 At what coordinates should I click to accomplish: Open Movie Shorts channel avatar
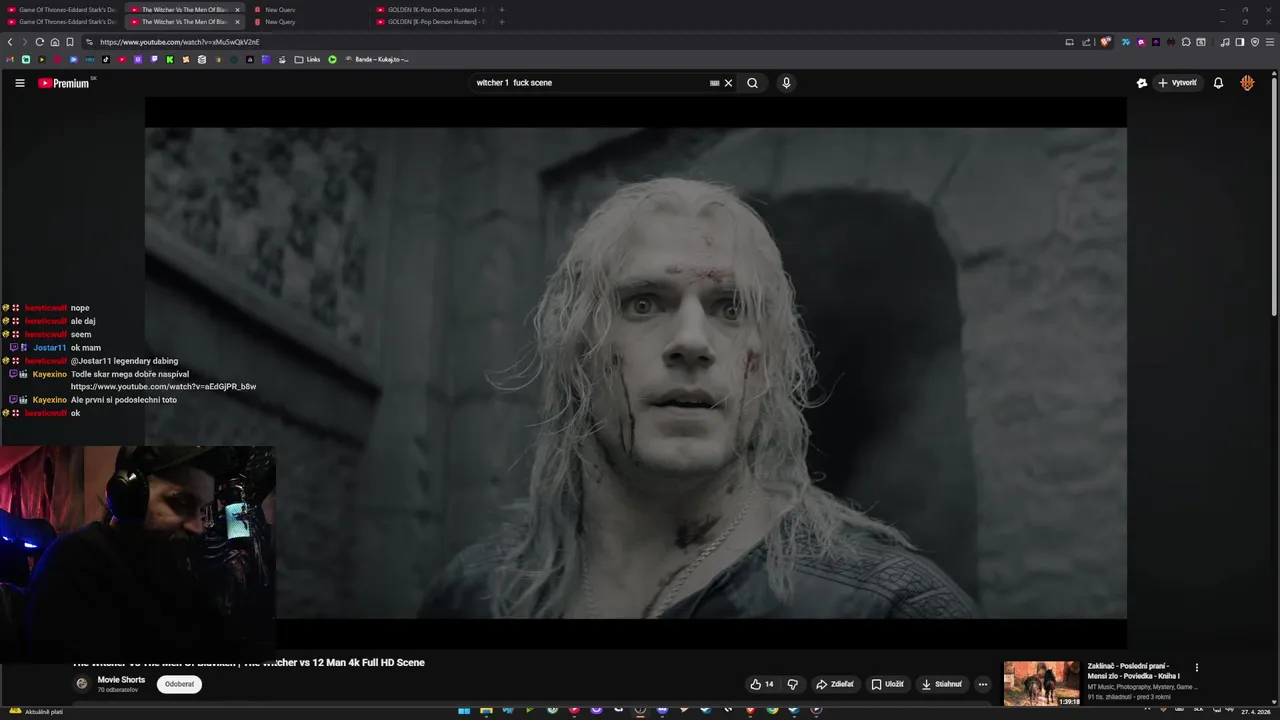pyautogui.click(x=82, y=684)
